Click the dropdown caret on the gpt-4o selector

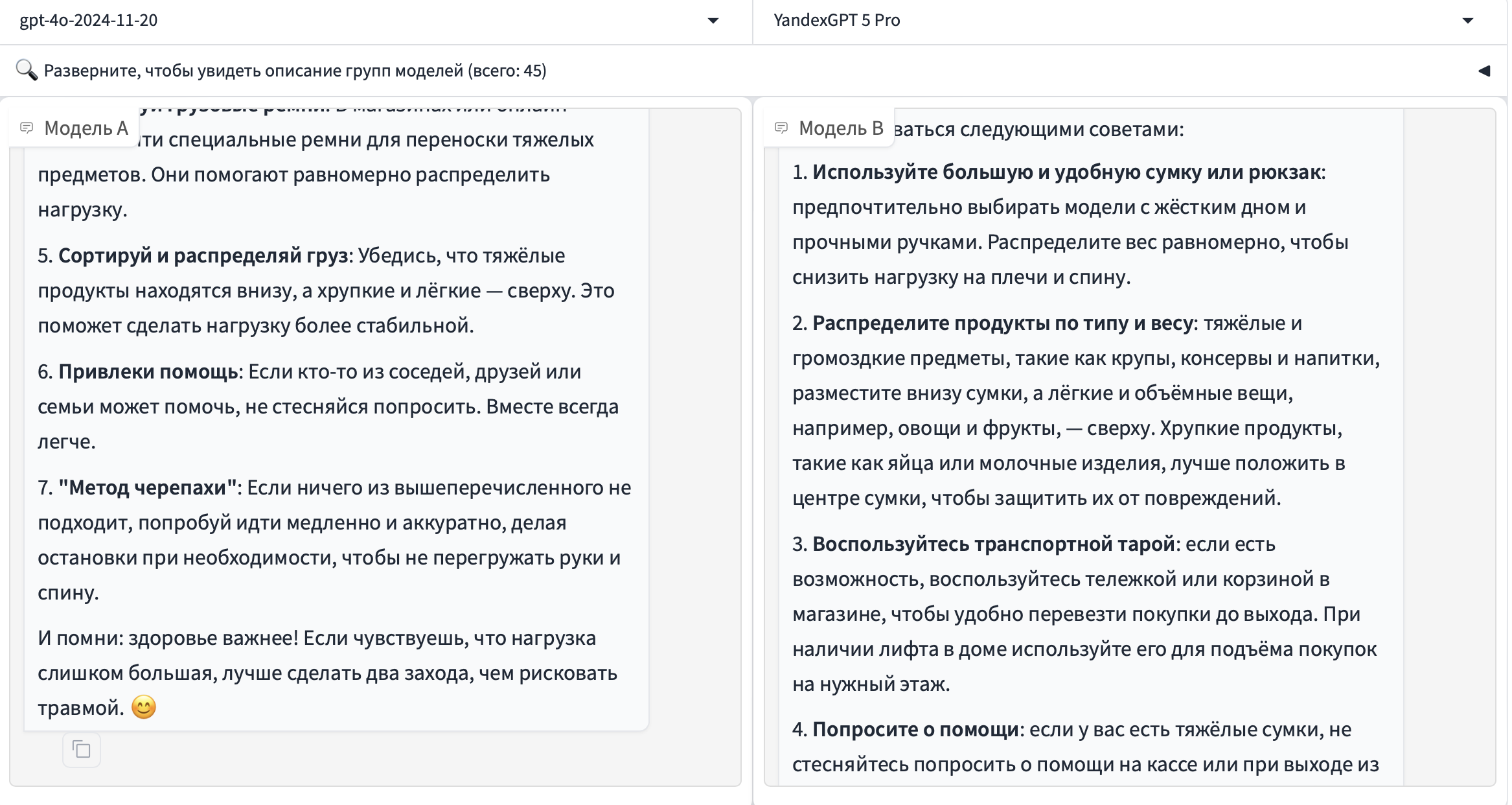(x=713, y=21)
